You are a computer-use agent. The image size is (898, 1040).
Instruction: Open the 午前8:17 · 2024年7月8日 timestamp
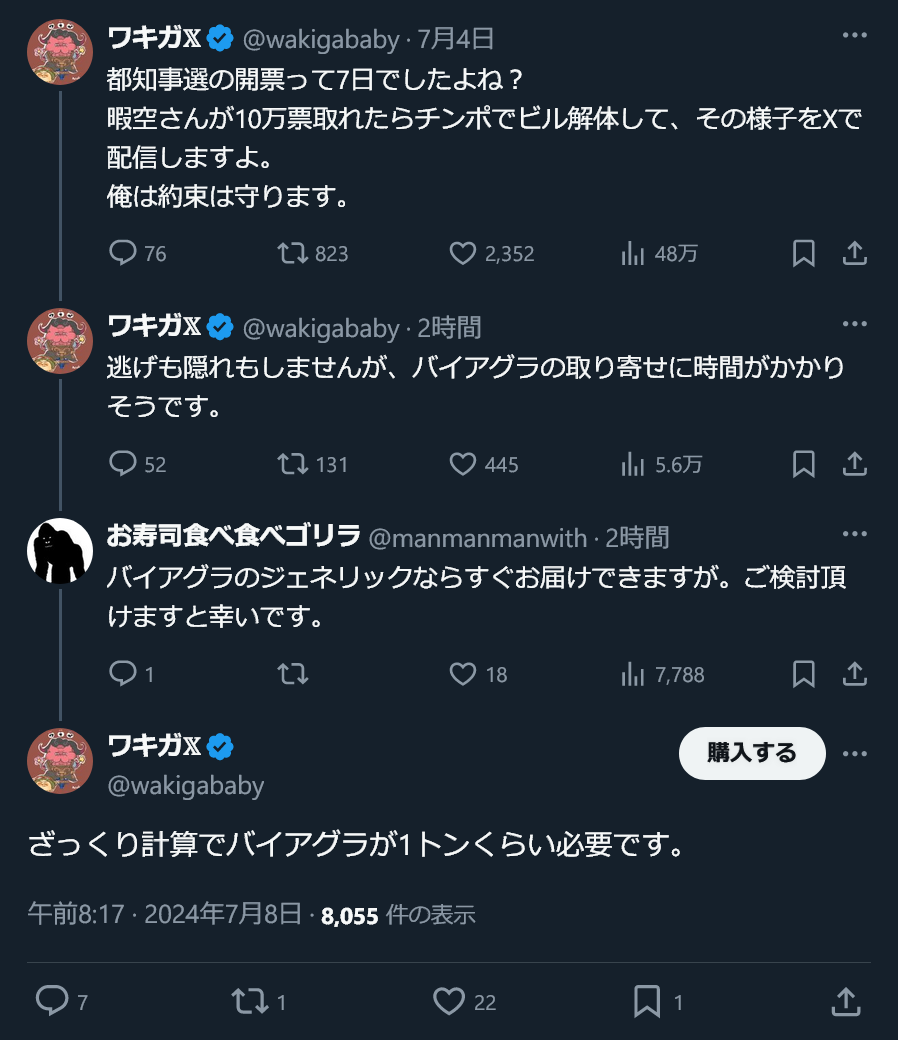(x=165, y=914)
